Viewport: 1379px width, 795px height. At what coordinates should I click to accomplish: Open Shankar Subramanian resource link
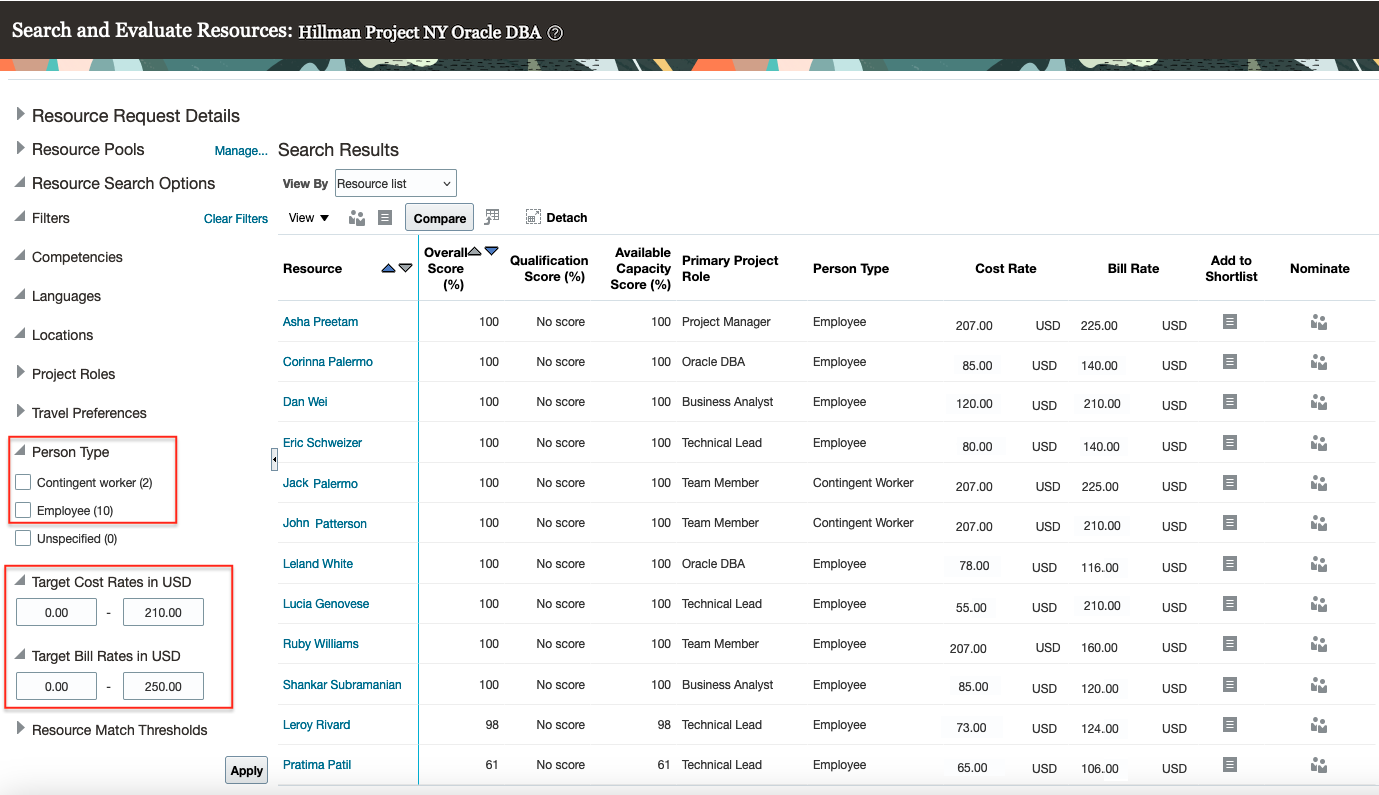[342, 685]
